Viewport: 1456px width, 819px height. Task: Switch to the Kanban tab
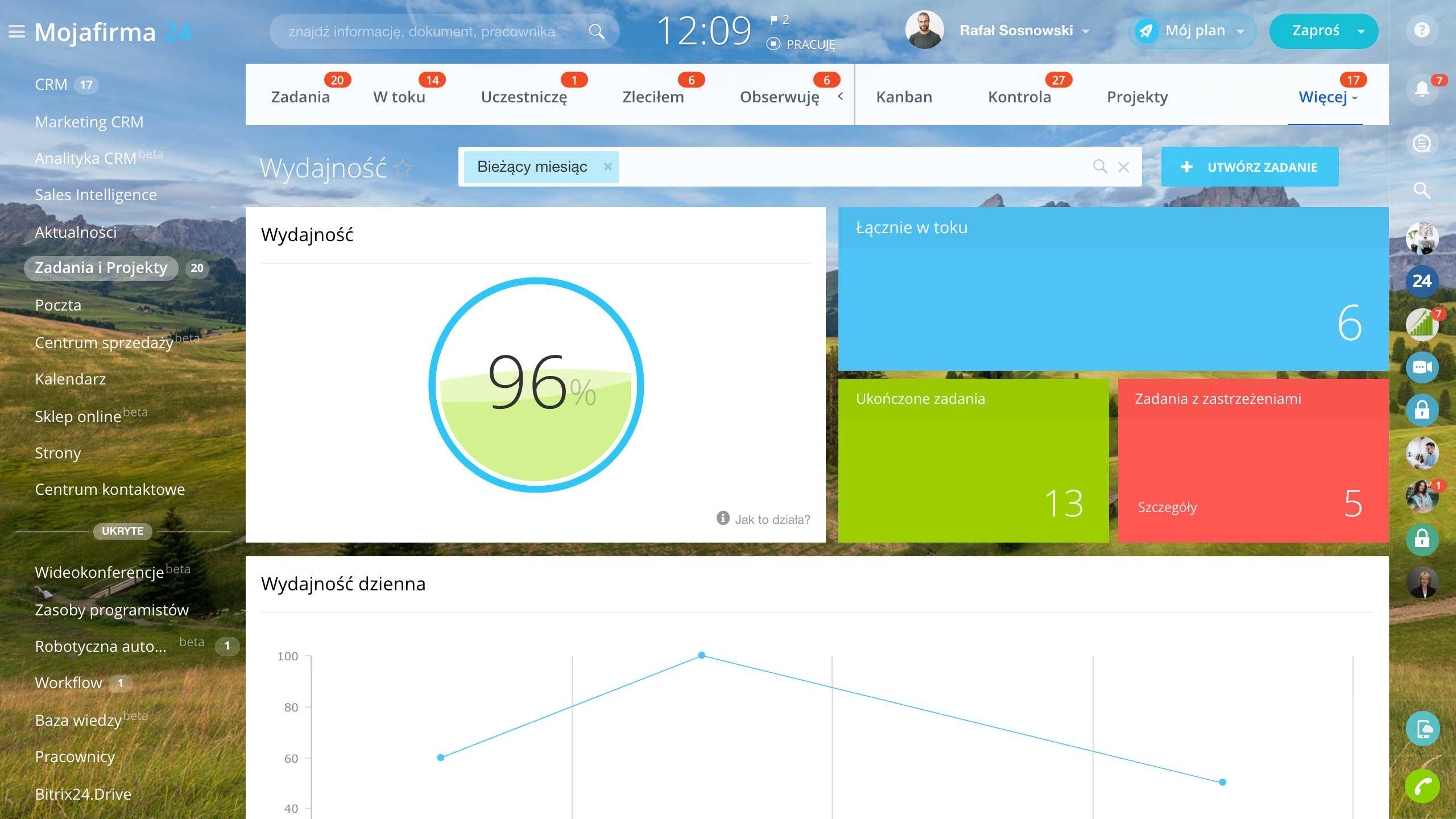click(x=904, y=97)
